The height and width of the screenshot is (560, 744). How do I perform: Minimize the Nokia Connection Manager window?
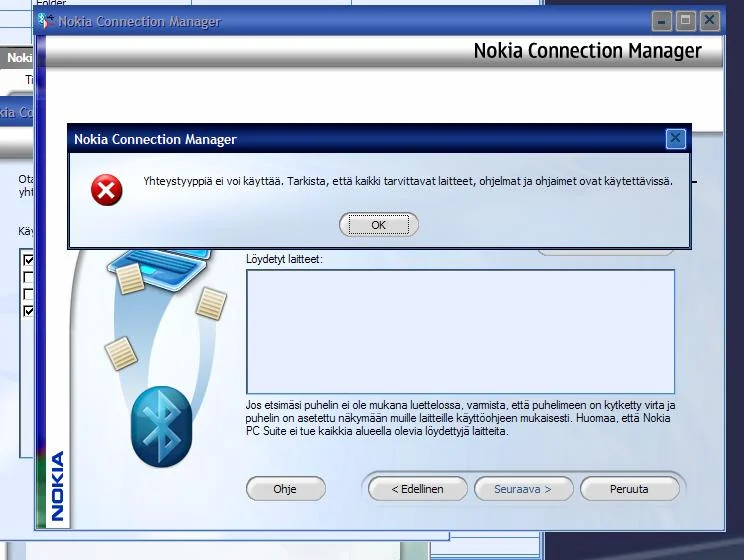661,20
